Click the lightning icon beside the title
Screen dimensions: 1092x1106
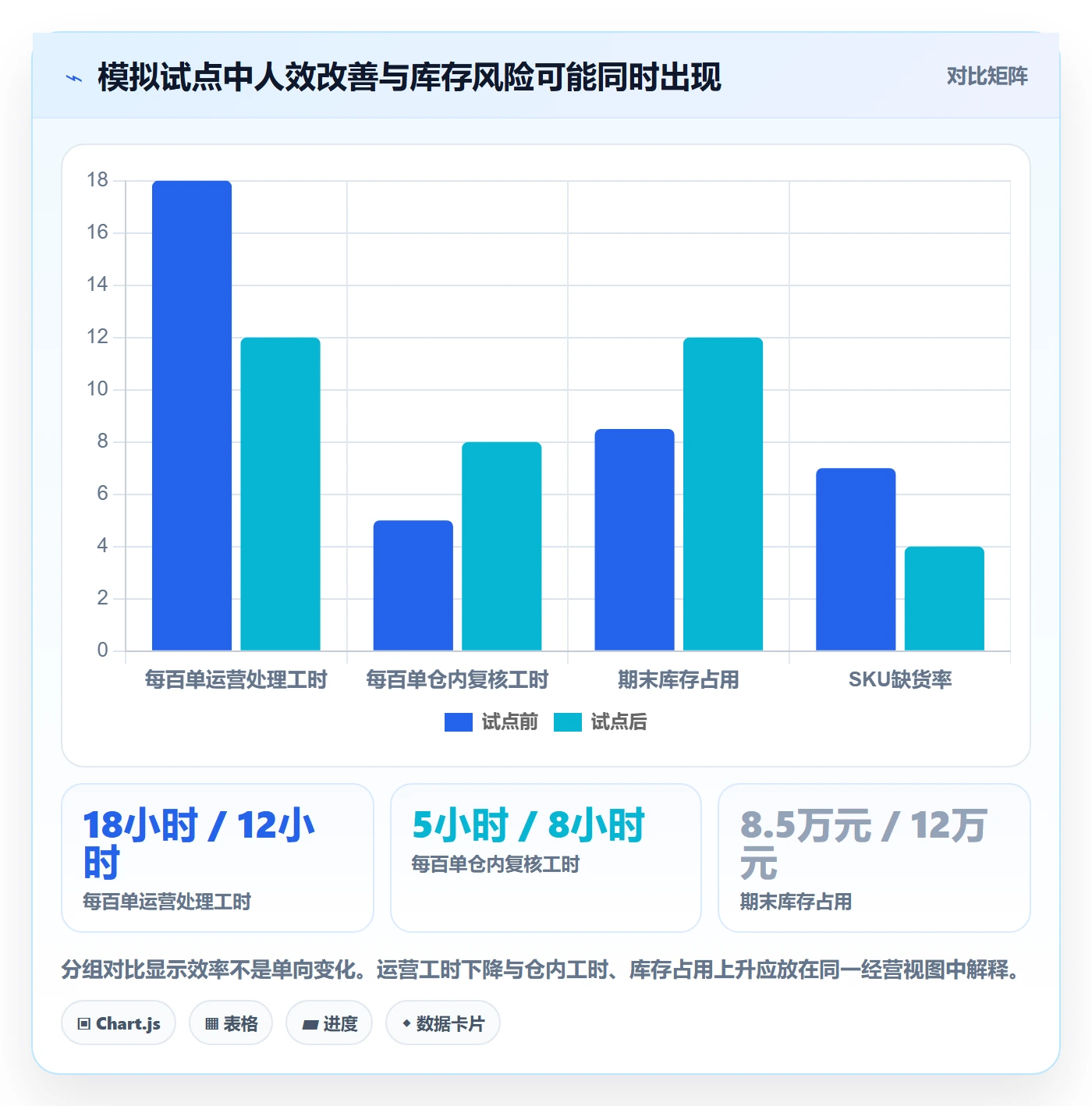tap(74, 78)
